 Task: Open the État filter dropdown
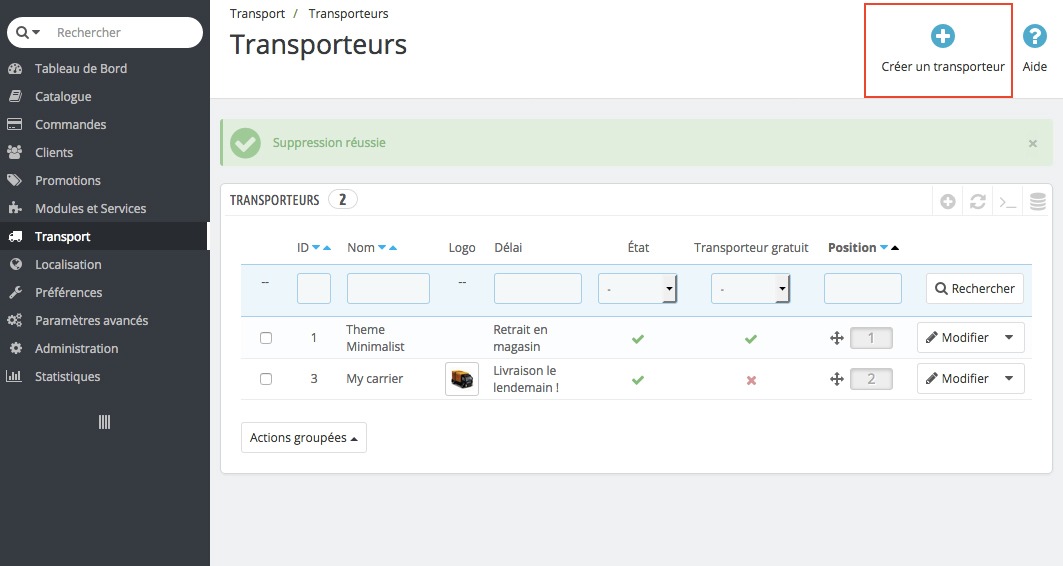pos(637,289)
